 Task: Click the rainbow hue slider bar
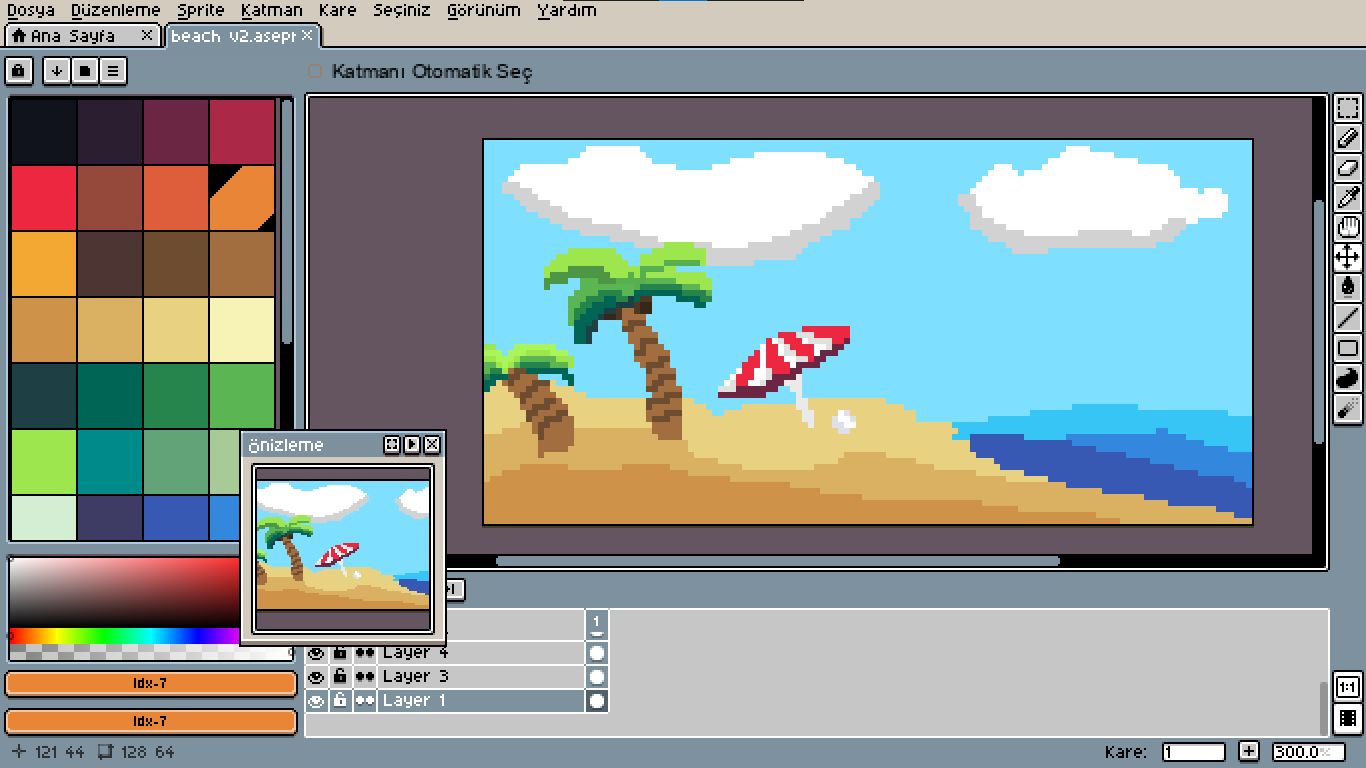point(125,635)
